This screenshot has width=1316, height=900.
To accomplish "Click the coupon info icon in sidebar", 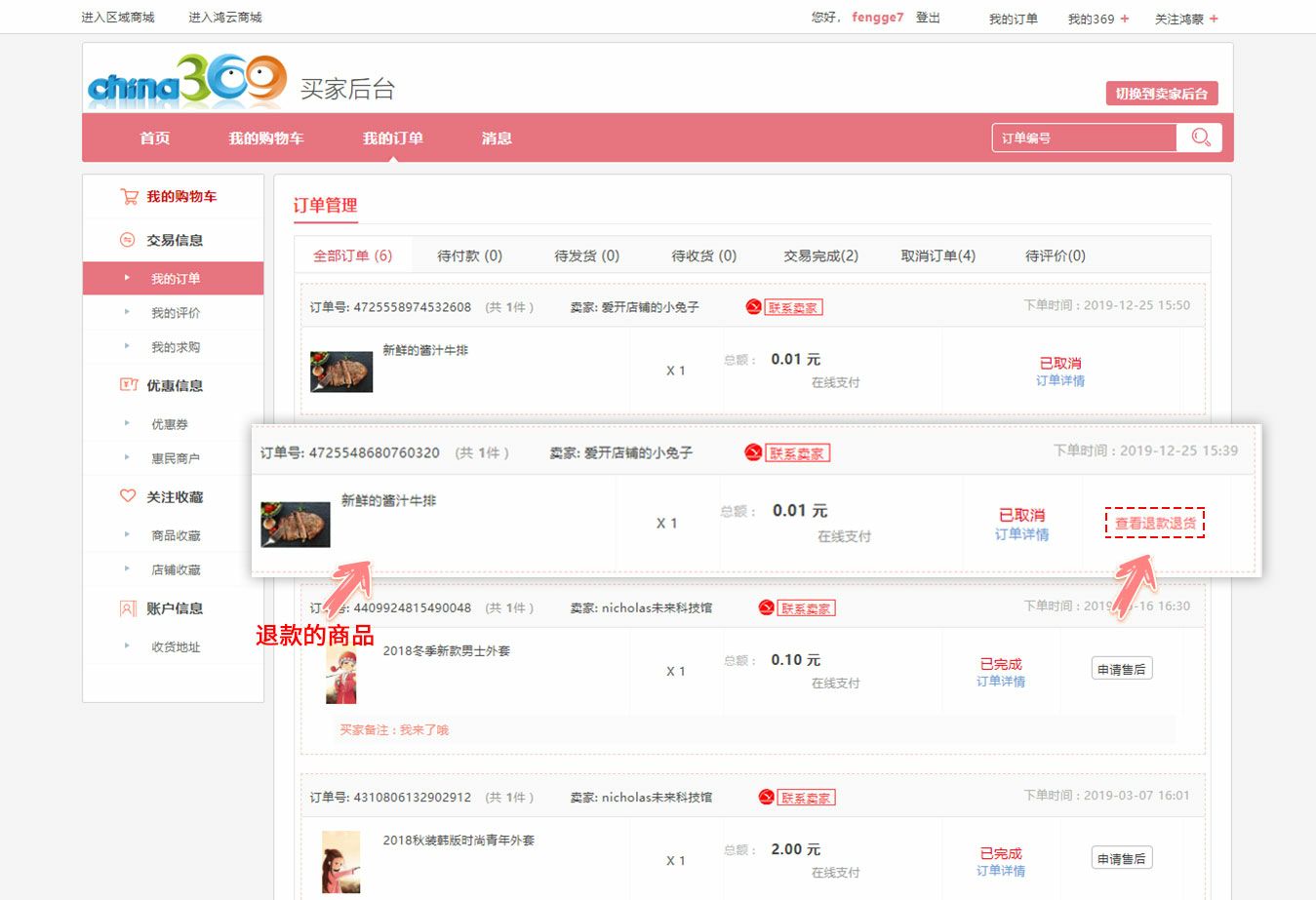I will click(129, 385).
